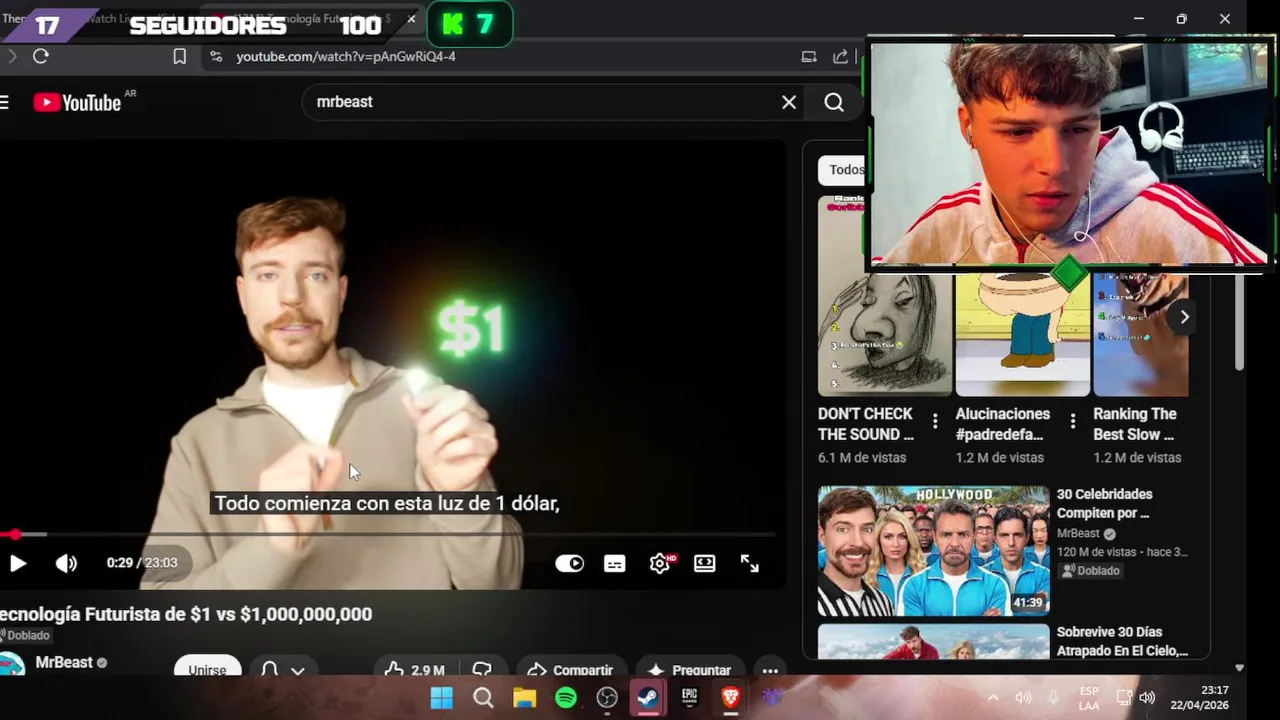The height and width of the screenshot is (720, 1280).
Task: Switch to Brave browser in taskbar
Action: (x=731, y=698)
